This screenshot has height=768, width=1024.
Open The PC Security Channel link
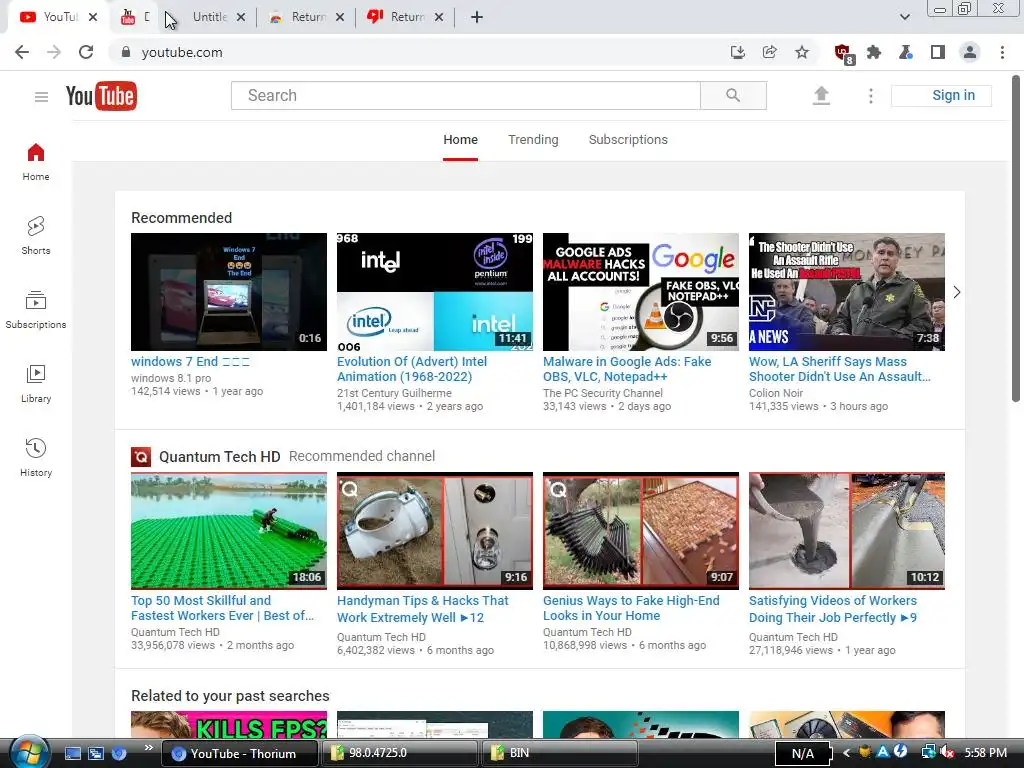click(603, 393)
